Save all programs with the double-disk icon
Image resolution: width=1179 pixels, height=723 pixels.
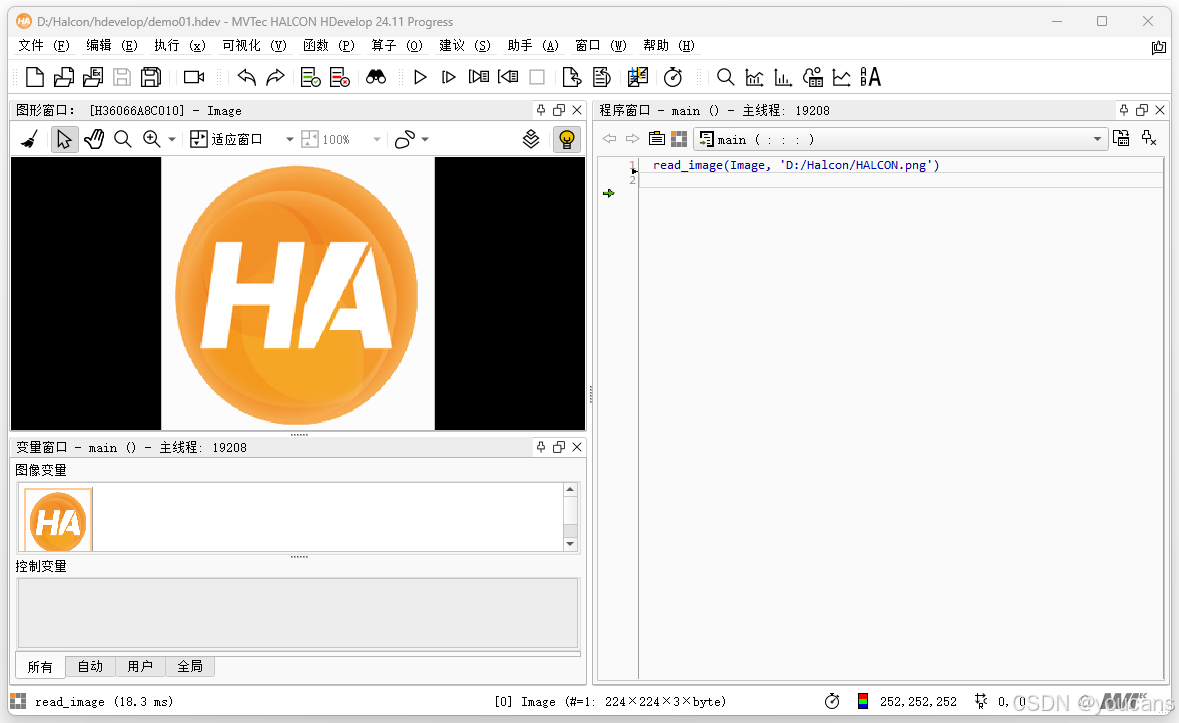151,77
